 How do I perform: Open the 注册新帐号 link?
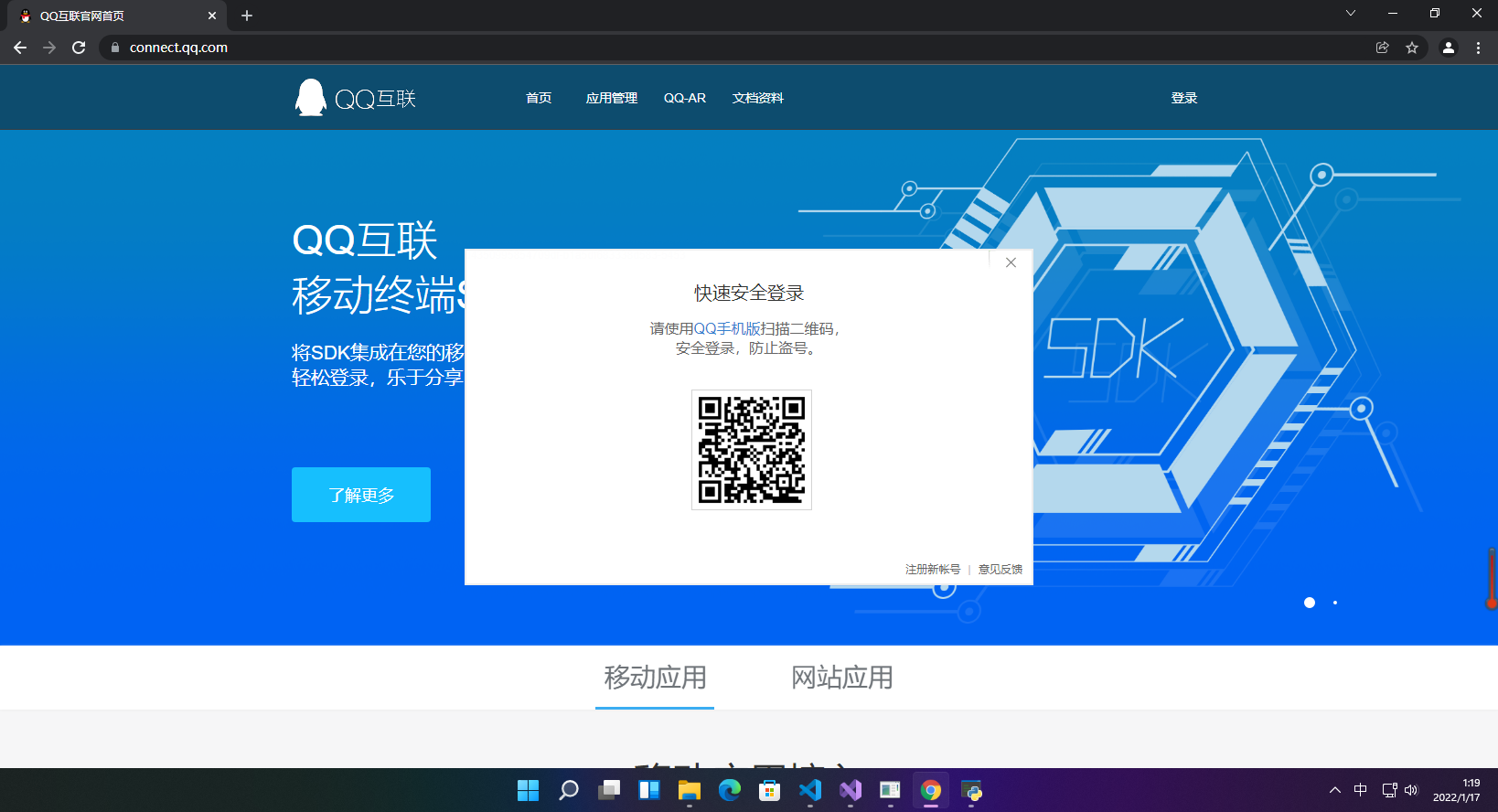click(x=933, y=569)
